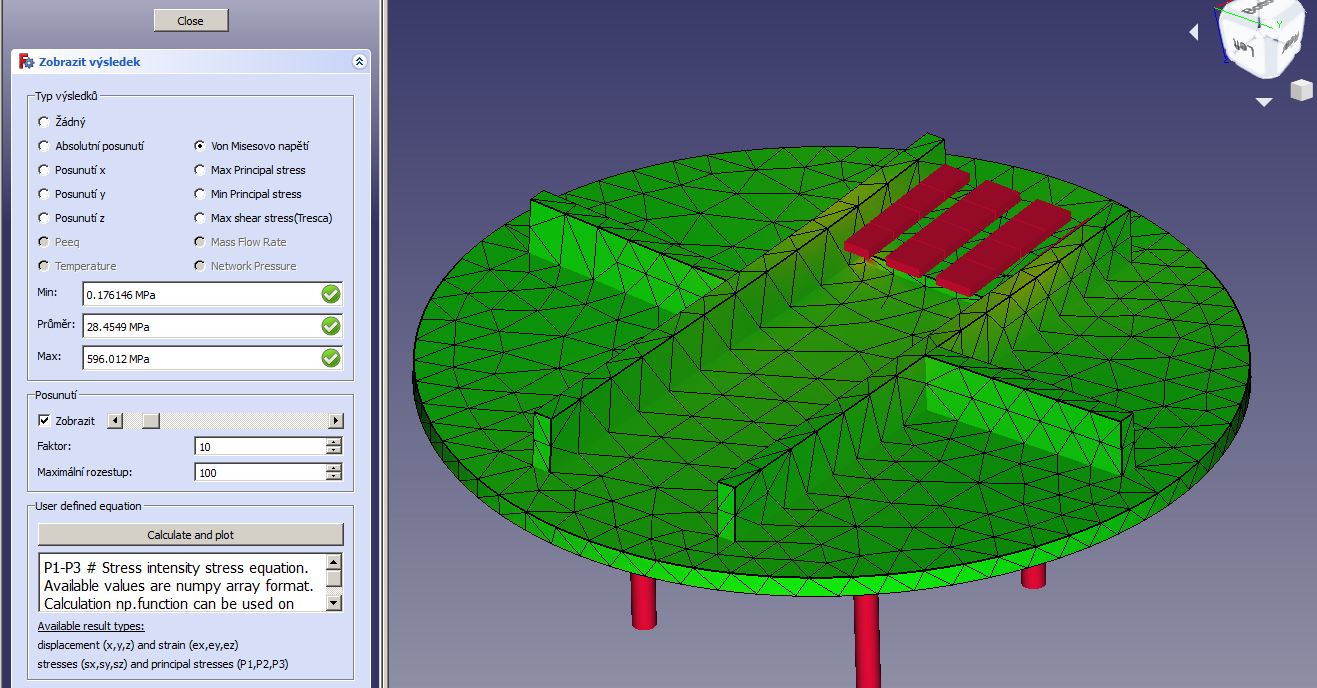
Task: Decrease the 'Maximální rozestup' spinbox value
Action: pyautogui.click(x=334, y=477)
